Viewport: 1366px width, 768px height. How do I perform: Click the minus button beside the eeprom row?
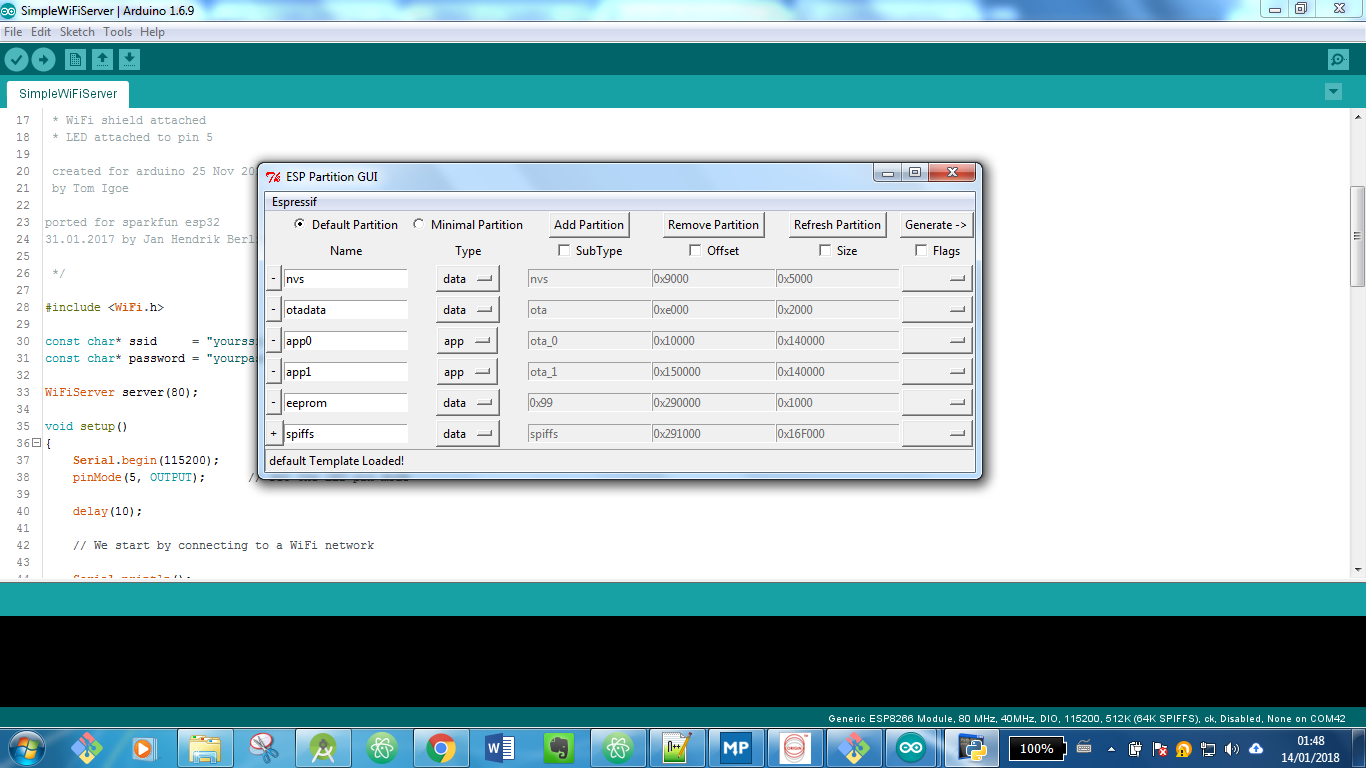[x=274, y=403]
